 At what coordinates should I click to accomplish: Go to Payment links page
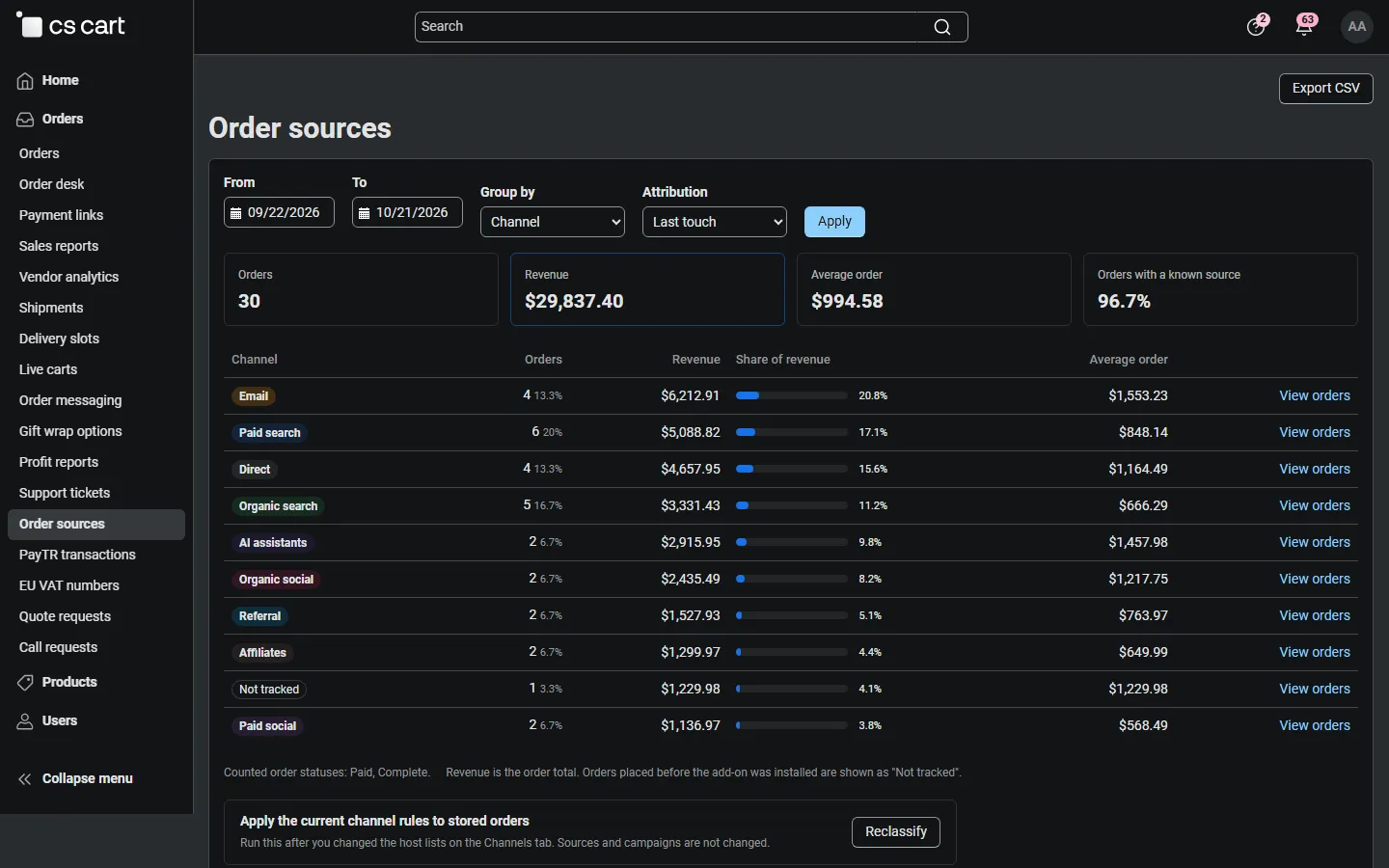point(61,215)
